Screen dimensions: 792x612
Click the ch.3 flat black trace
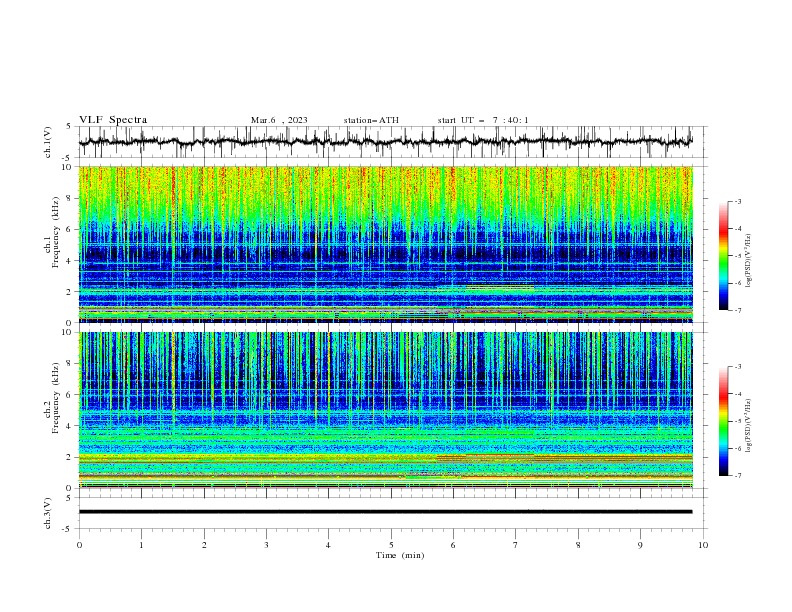[385, 512]
